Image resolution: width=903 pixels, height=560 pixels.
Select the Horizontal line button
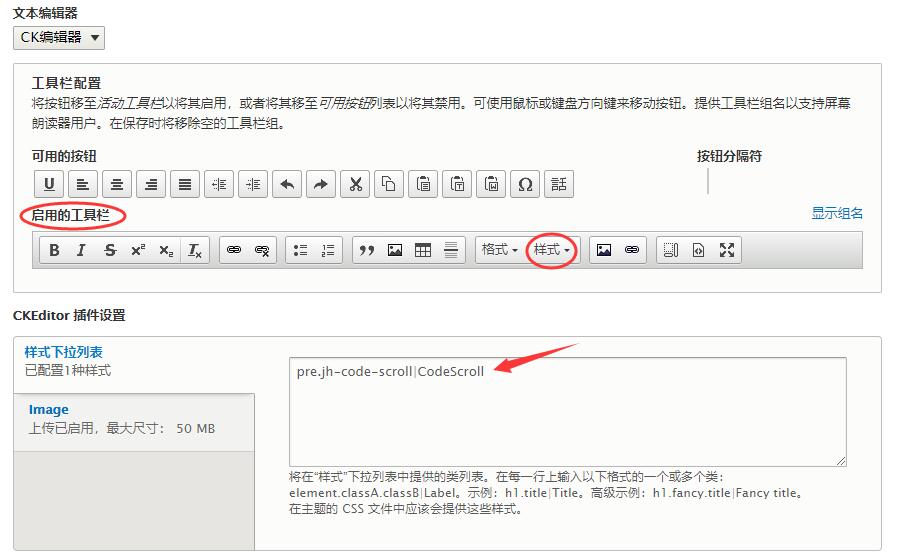(452, 250)
